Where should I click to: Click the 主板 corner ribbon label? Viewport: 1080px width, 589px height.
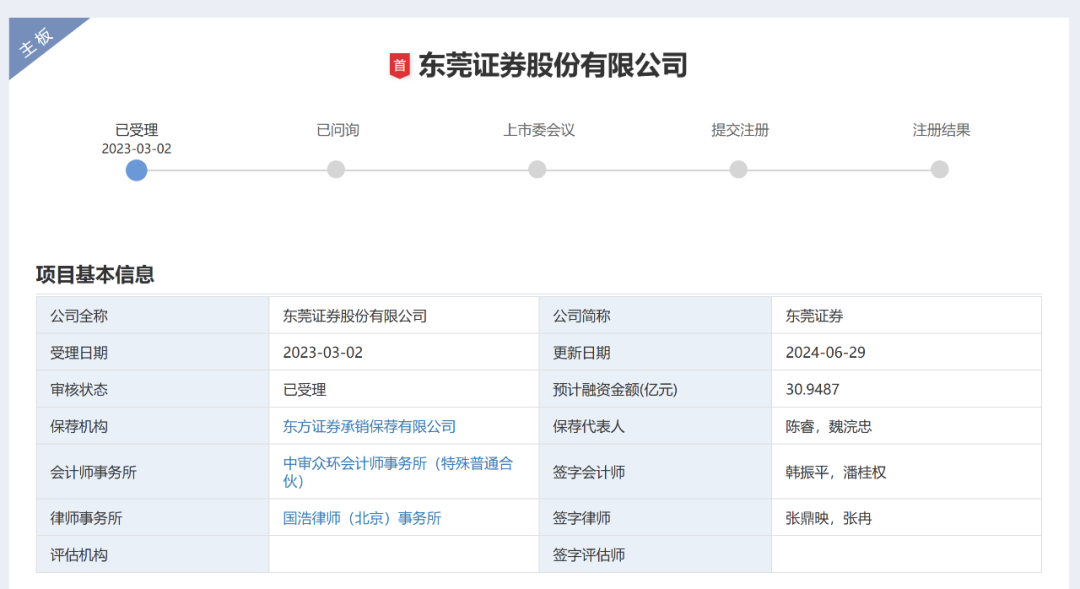[x=36, y=43]
